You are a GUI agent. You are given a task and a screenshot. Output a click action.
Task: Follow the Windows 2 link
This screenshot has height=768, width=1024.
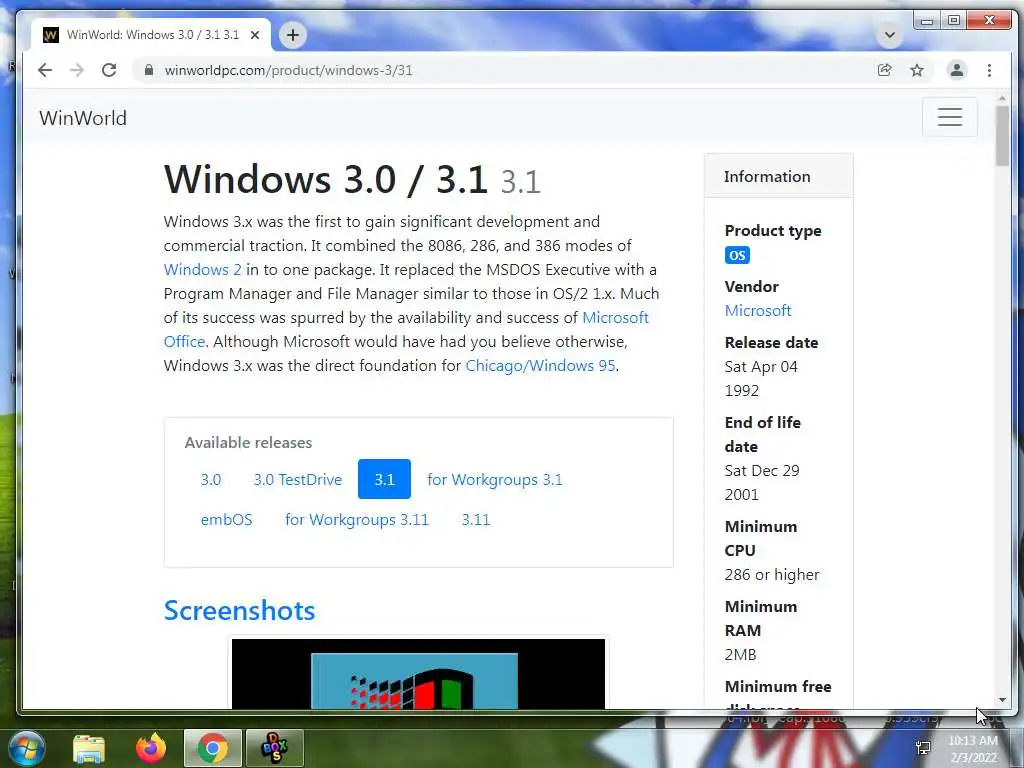pyautogui.click(x=202, y=269)
